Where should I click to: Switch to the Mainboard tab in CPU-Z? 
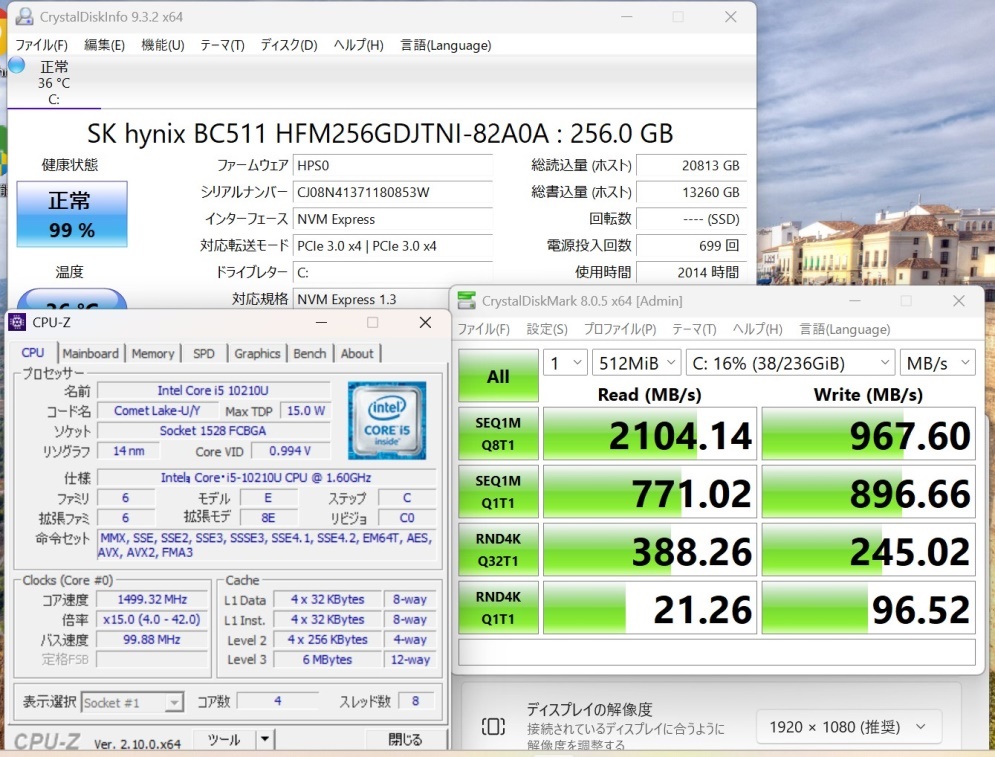[91, 353]
